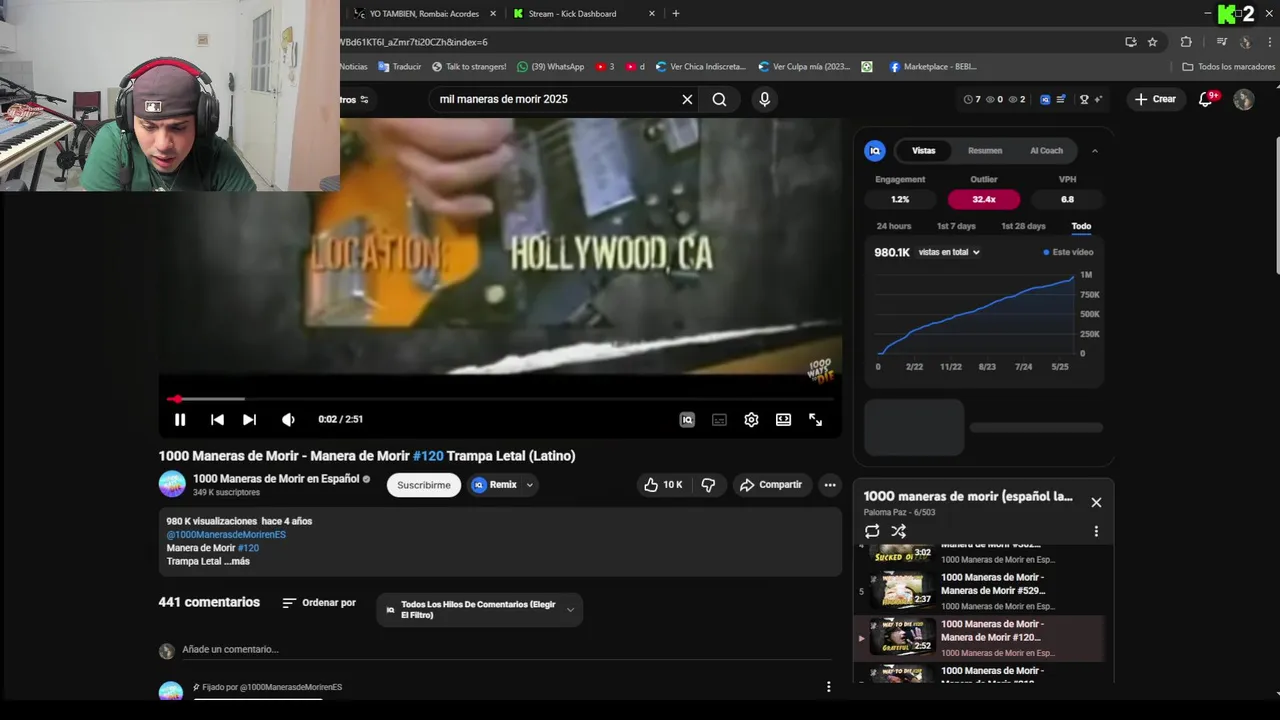Subscribe with Suscribirme button
Screen dimensions: 1280x720
point(424,485)
